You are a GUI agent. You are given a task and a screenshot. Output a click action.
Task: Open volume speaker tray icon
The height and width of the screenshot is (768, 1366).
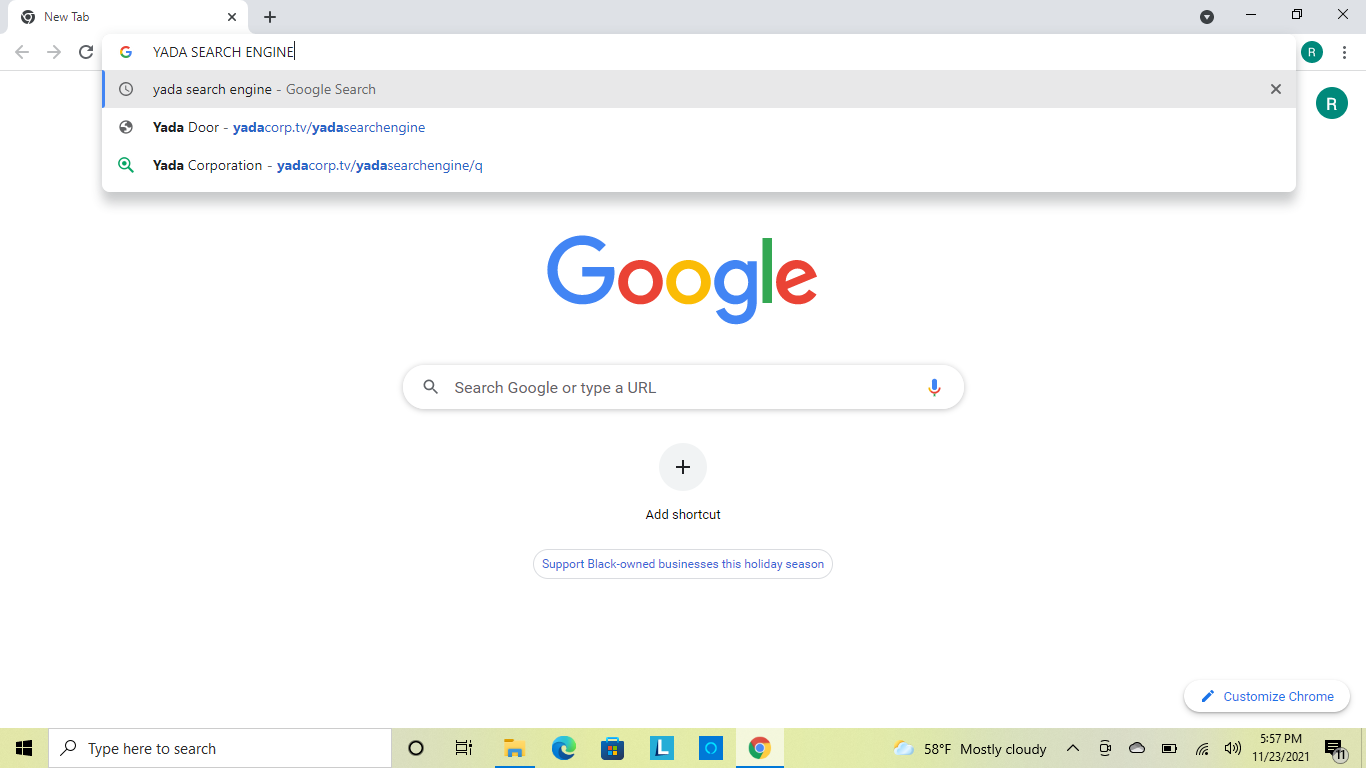(1233, 748)
